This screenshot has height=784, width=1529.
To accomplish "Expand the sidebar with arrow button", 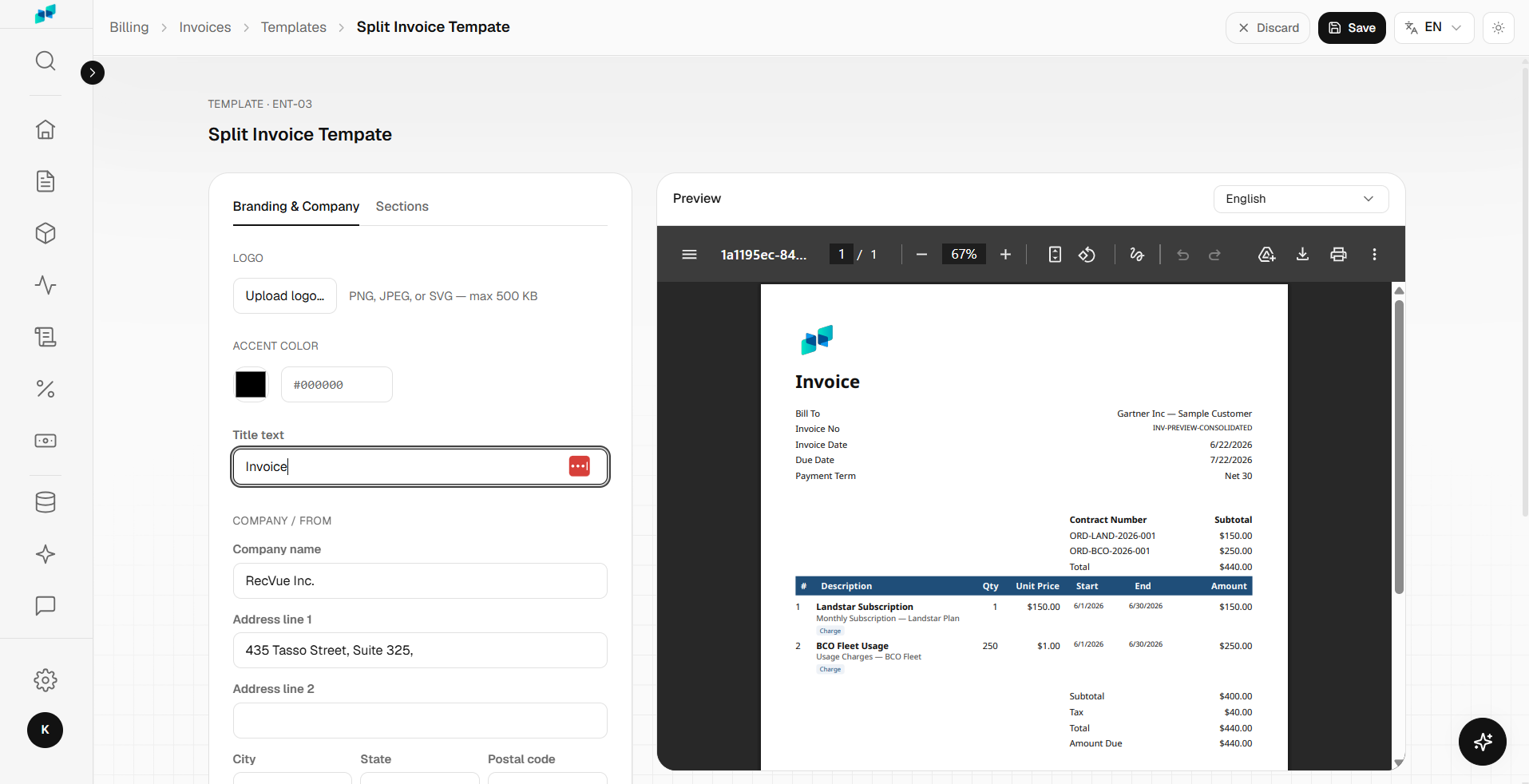I will (x=93, y=73).
